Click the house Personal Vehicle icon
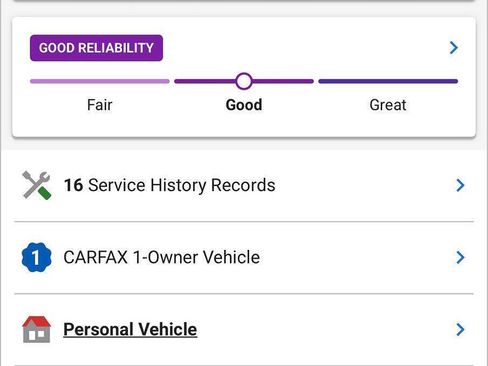 37,329
